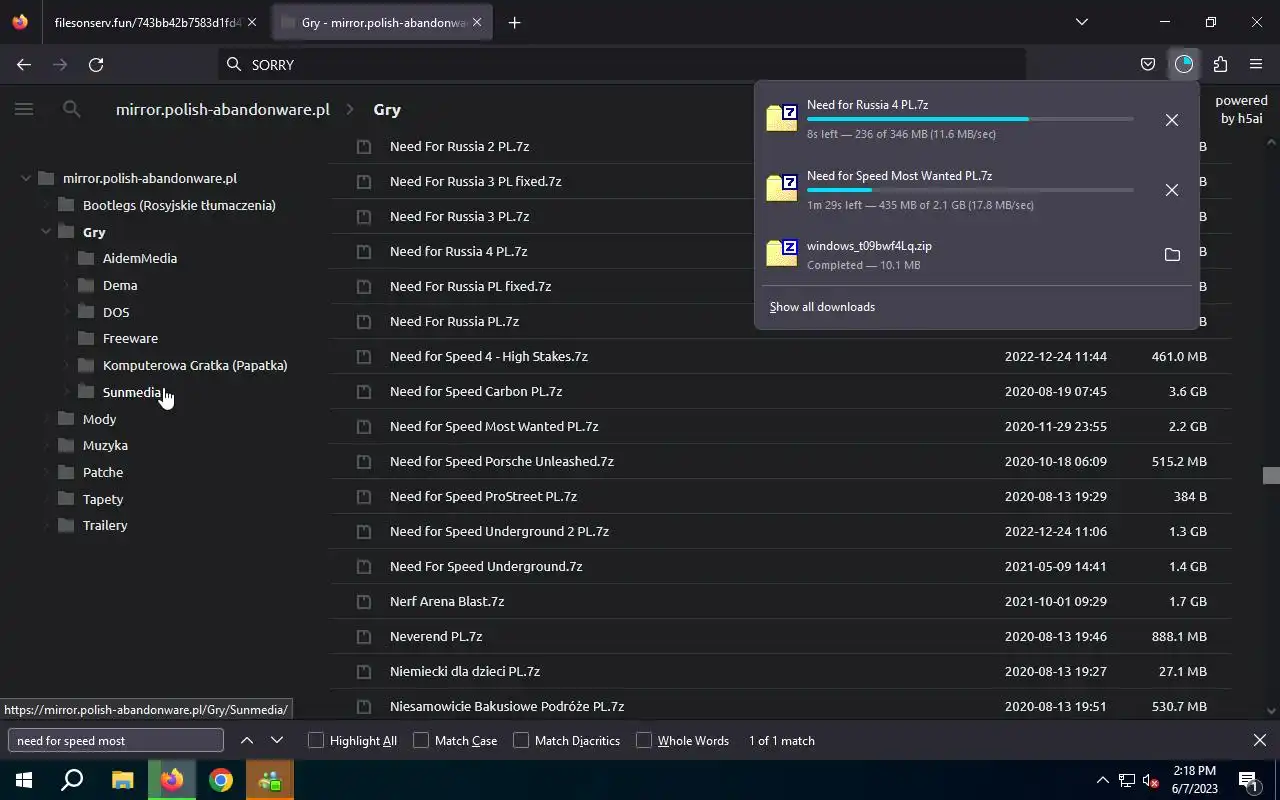
Task: Enable Highlight All checkbox
Action: pyautogui.click(x=316, y=740)
